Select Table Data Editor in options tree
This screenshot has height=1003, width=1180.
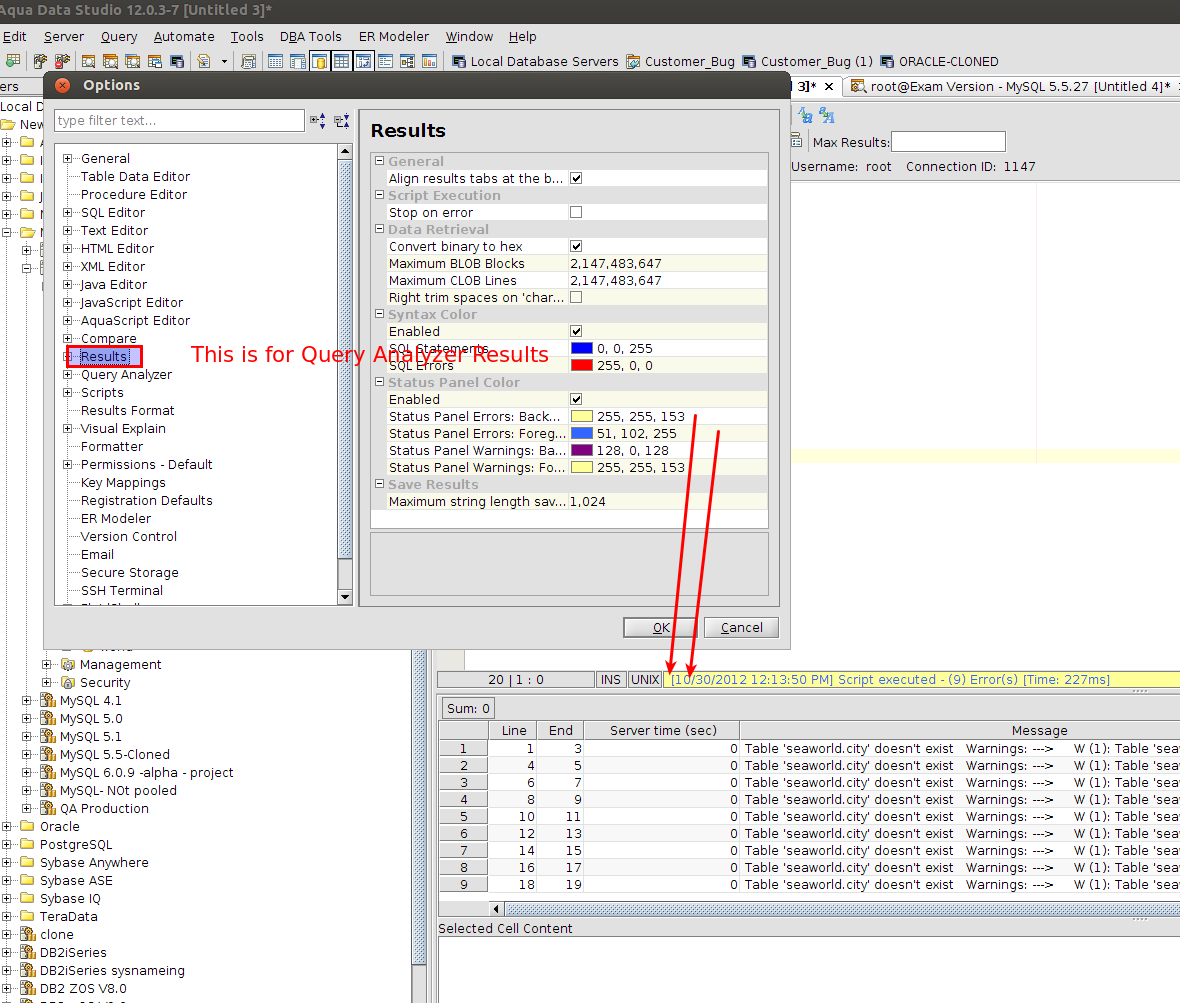tap(135, 176)
